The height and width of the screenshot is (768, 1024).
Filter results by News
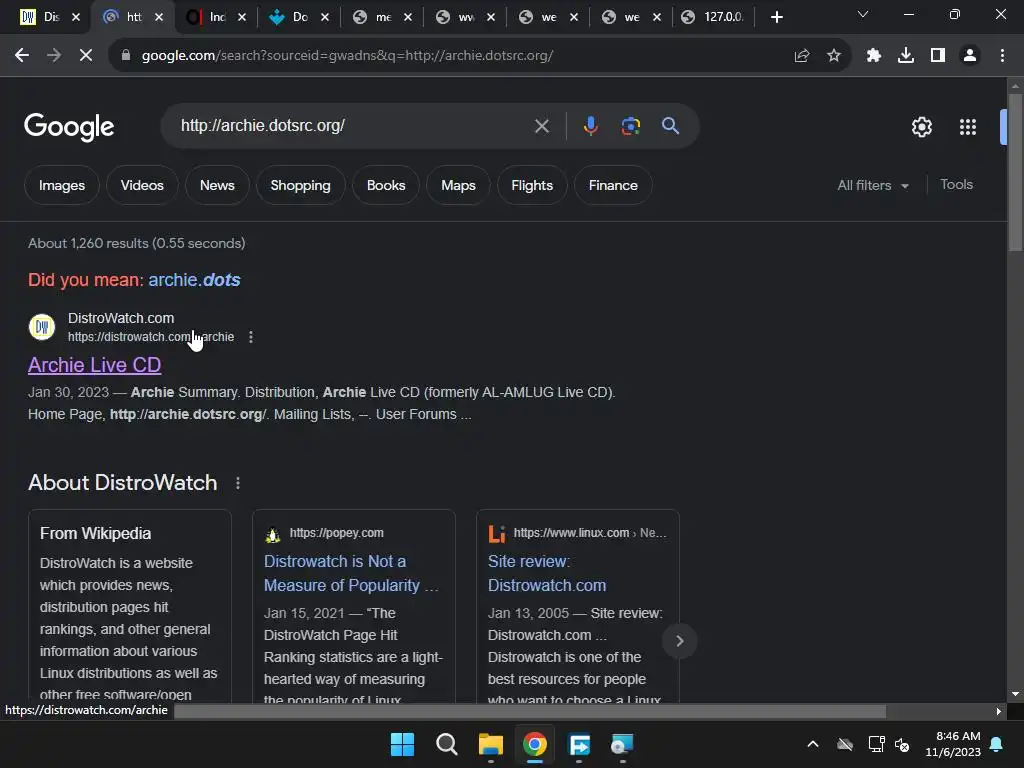click(217, 185)
